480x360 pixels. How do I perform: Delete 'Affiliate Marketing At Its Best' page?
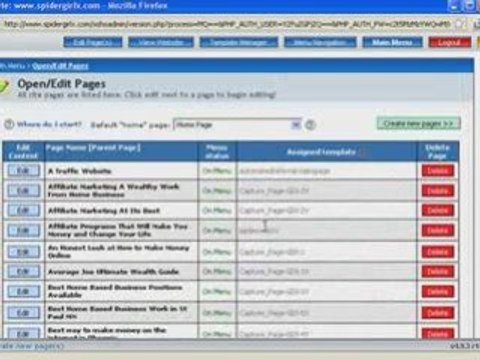[438, 211]
